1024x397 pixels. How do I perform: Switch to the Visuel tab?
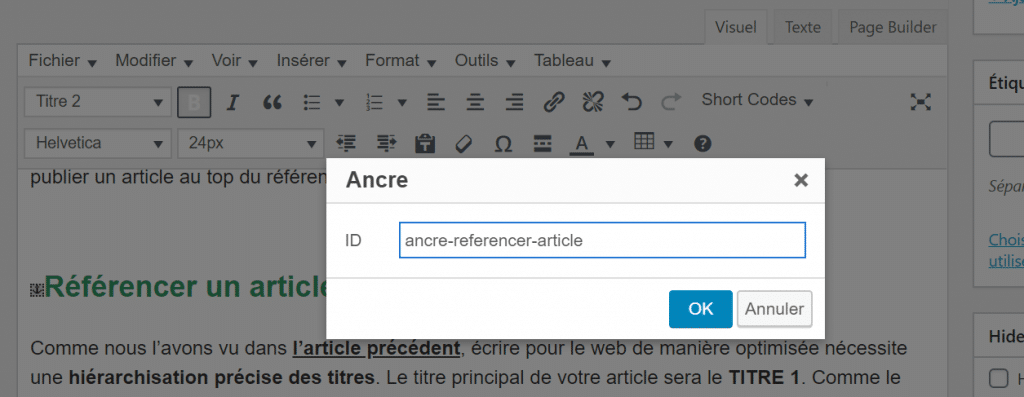pyautogui.click(x=736, y=27)
